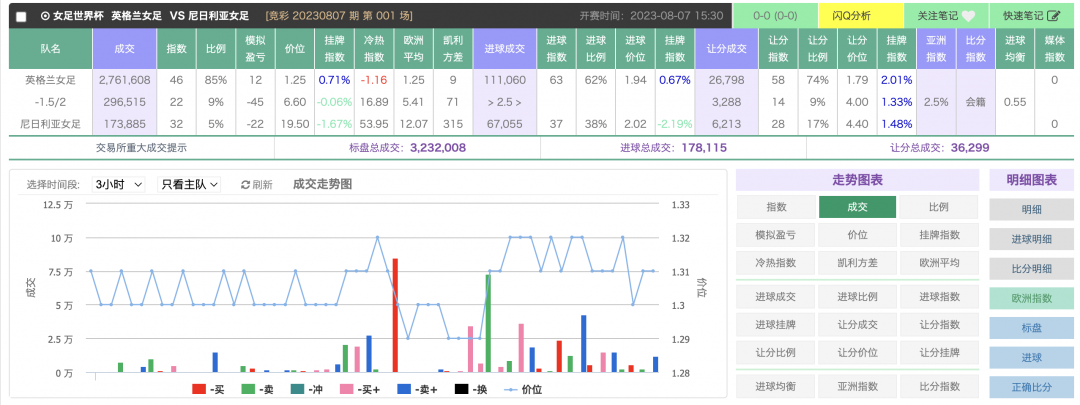Switch chart to 冷热指数
The image size is (1080, 405).
[x=776, y=262]
